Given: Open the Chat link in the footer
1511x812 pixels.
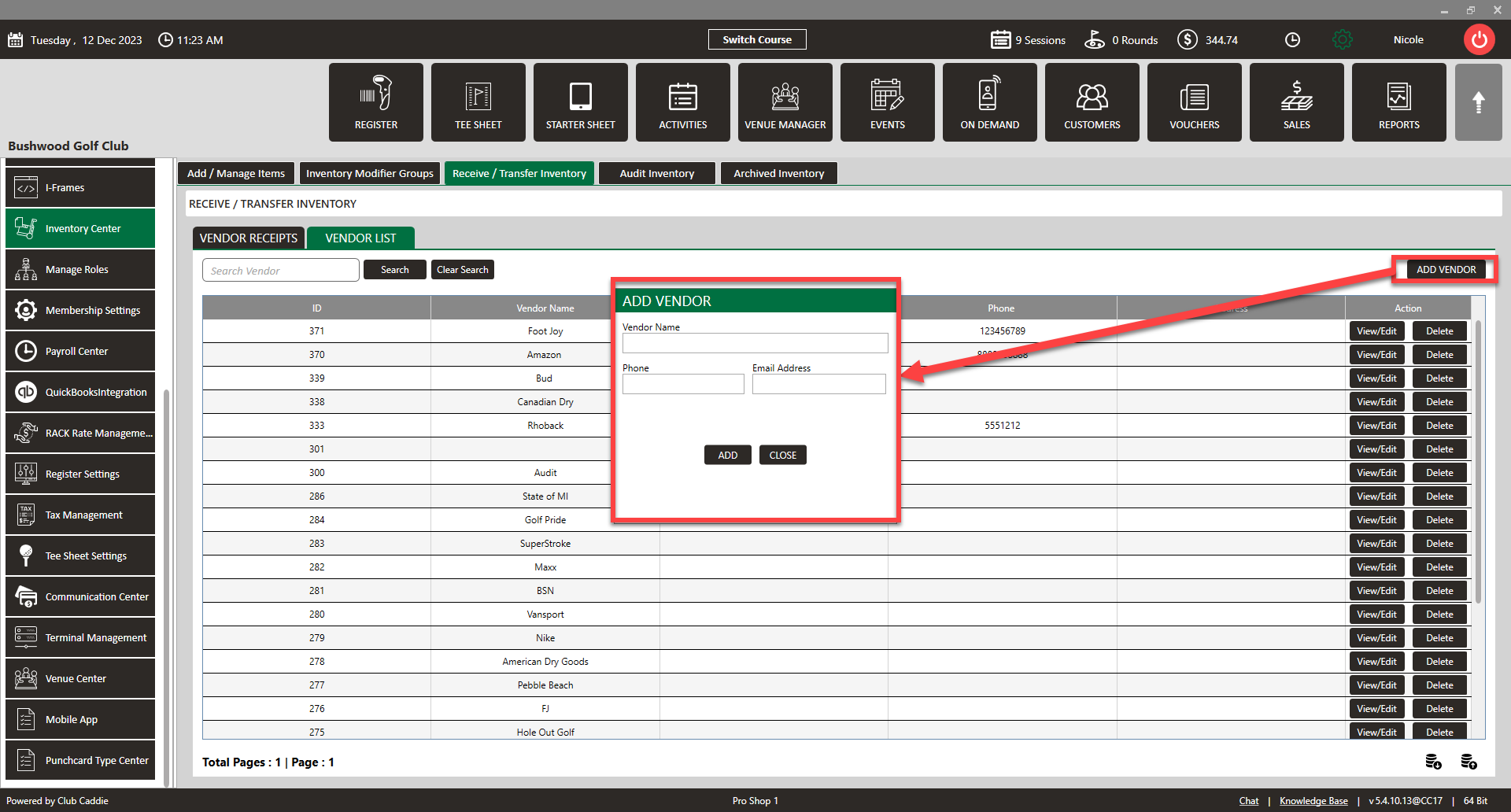Looking at the screenshot, I should coord(1249,801).
